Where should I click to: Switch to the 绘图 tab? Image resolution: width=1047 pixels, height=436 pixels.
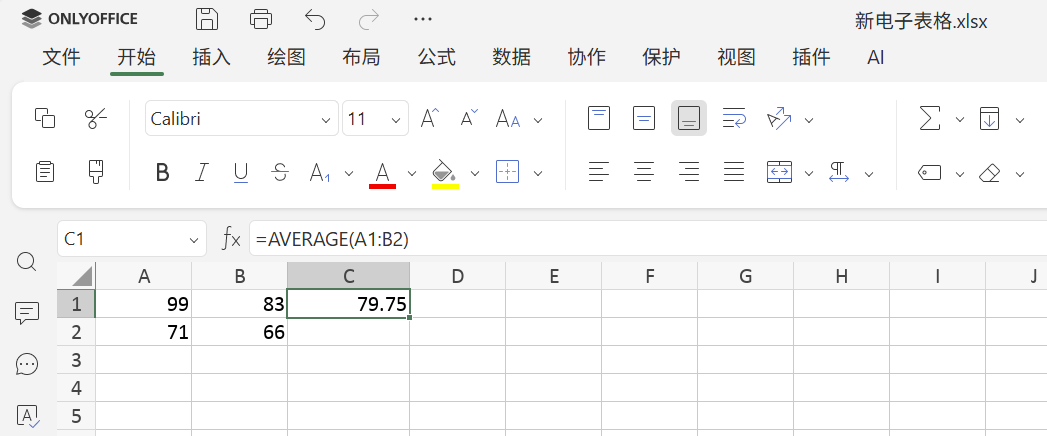[286, 57]
